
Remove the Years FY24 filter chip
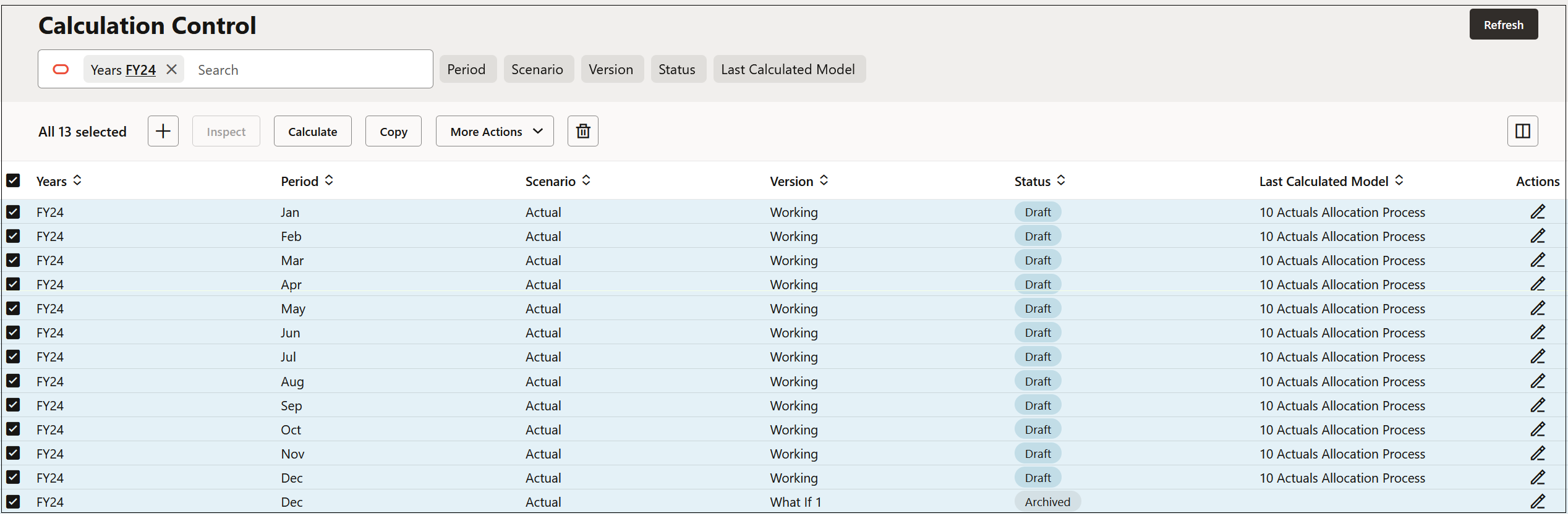(172, 69)
